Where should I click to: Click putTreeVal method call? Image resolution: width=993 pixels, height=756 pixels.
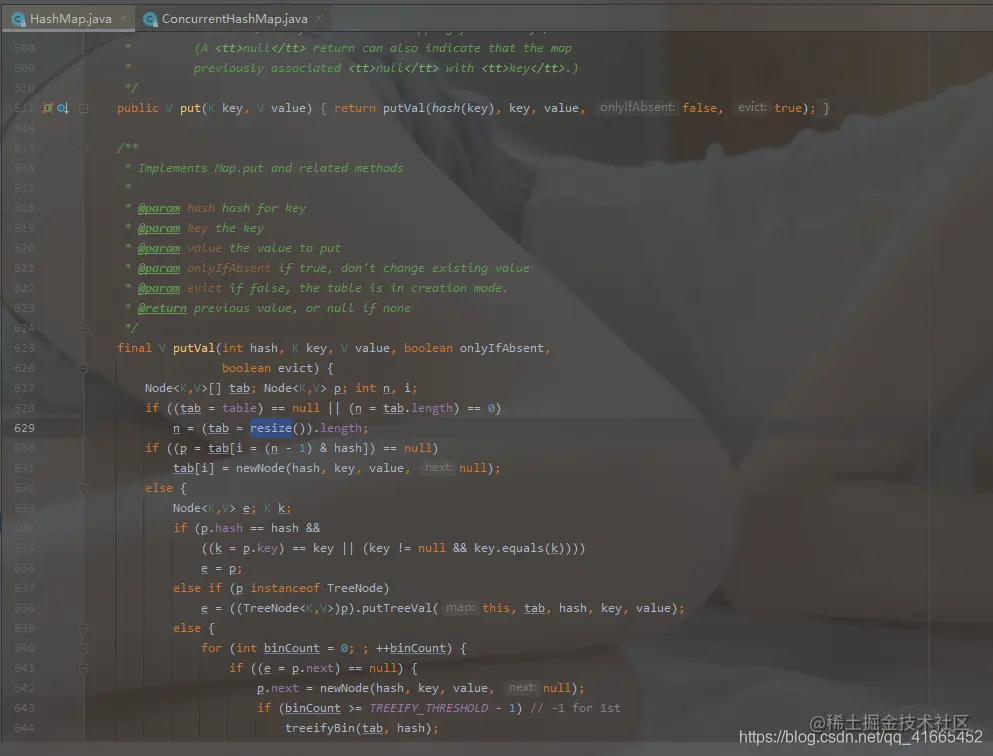pos(396,608)
